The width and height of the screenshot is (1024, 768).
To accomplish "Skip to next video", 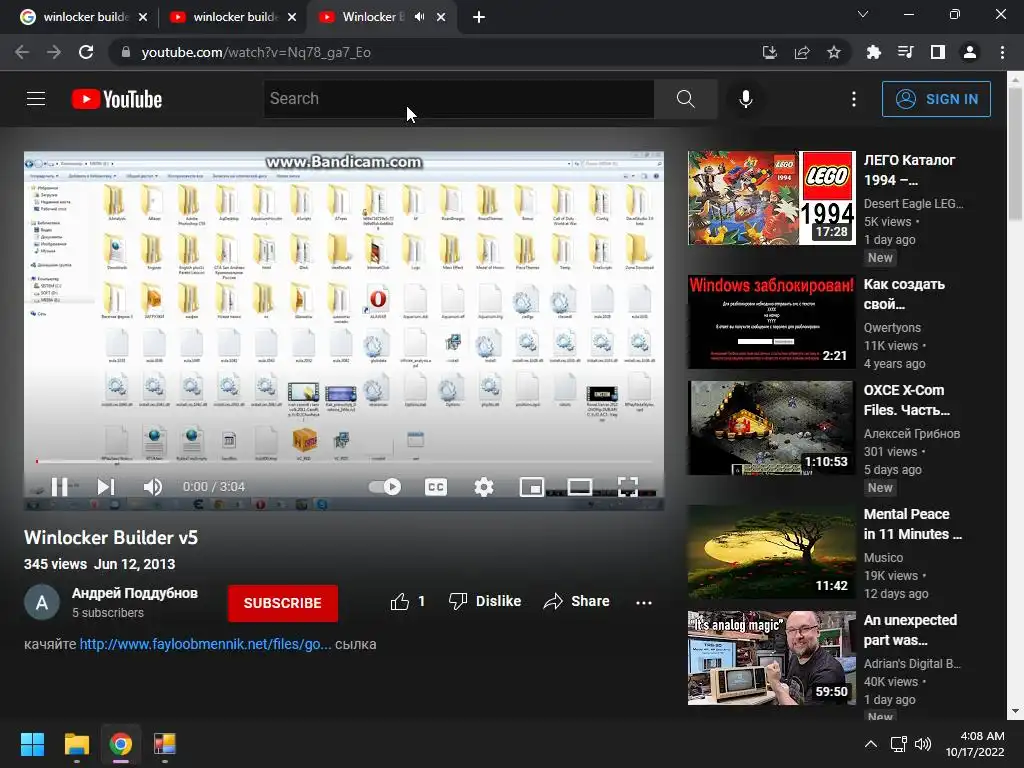I will (x=106, y=487).
